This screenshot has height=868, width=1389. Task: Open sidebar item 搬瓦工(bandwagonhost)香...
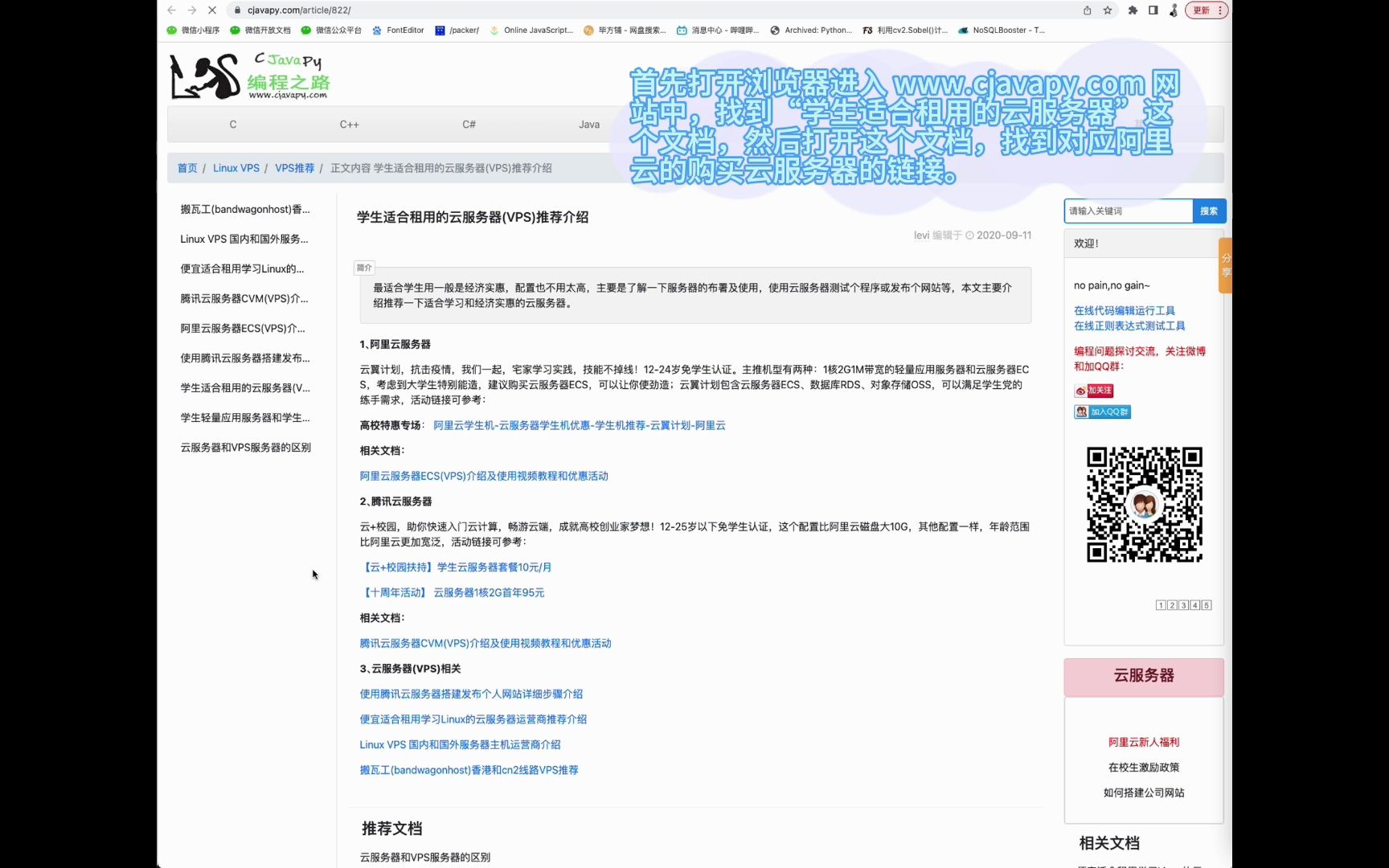(245, 210)
